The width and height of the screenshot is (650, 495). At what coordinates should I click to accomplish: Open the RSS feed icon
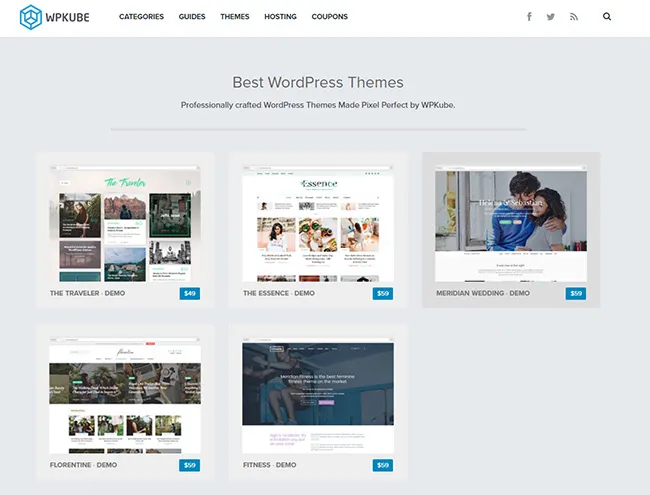[x=574, y=17]
